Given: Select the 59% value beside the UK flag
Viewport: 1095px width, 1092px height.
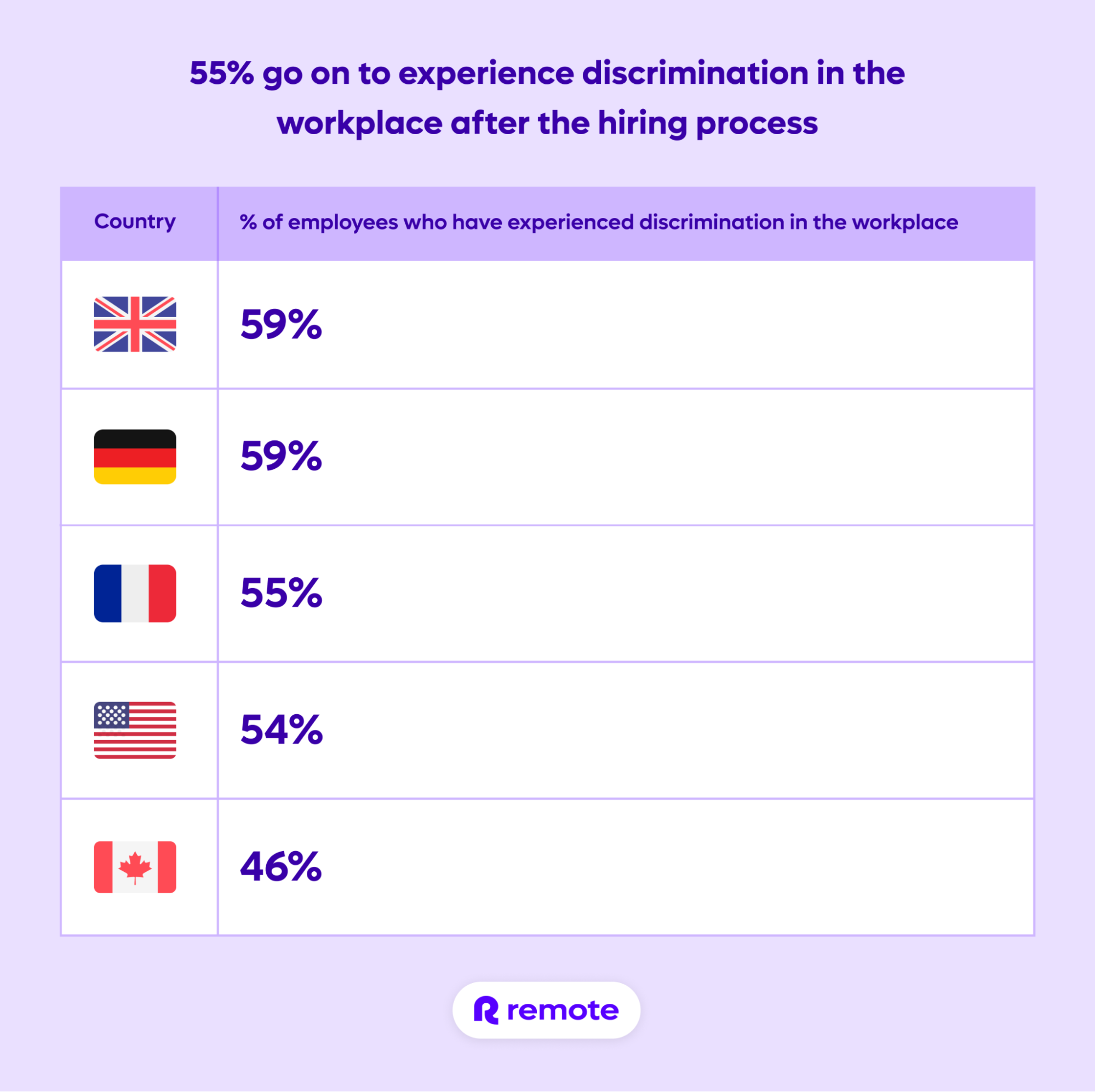Looking at the screenshot, I should 281,324.
